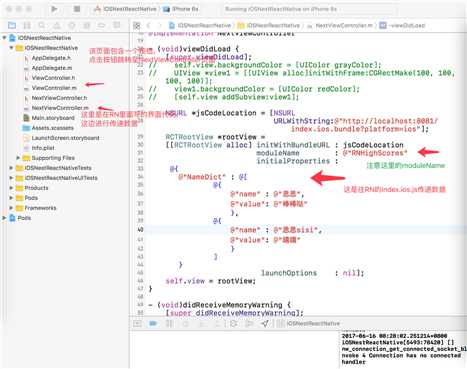Open Simulate Location arrow icon
The image size is (467, 369).
pos(265,323)
